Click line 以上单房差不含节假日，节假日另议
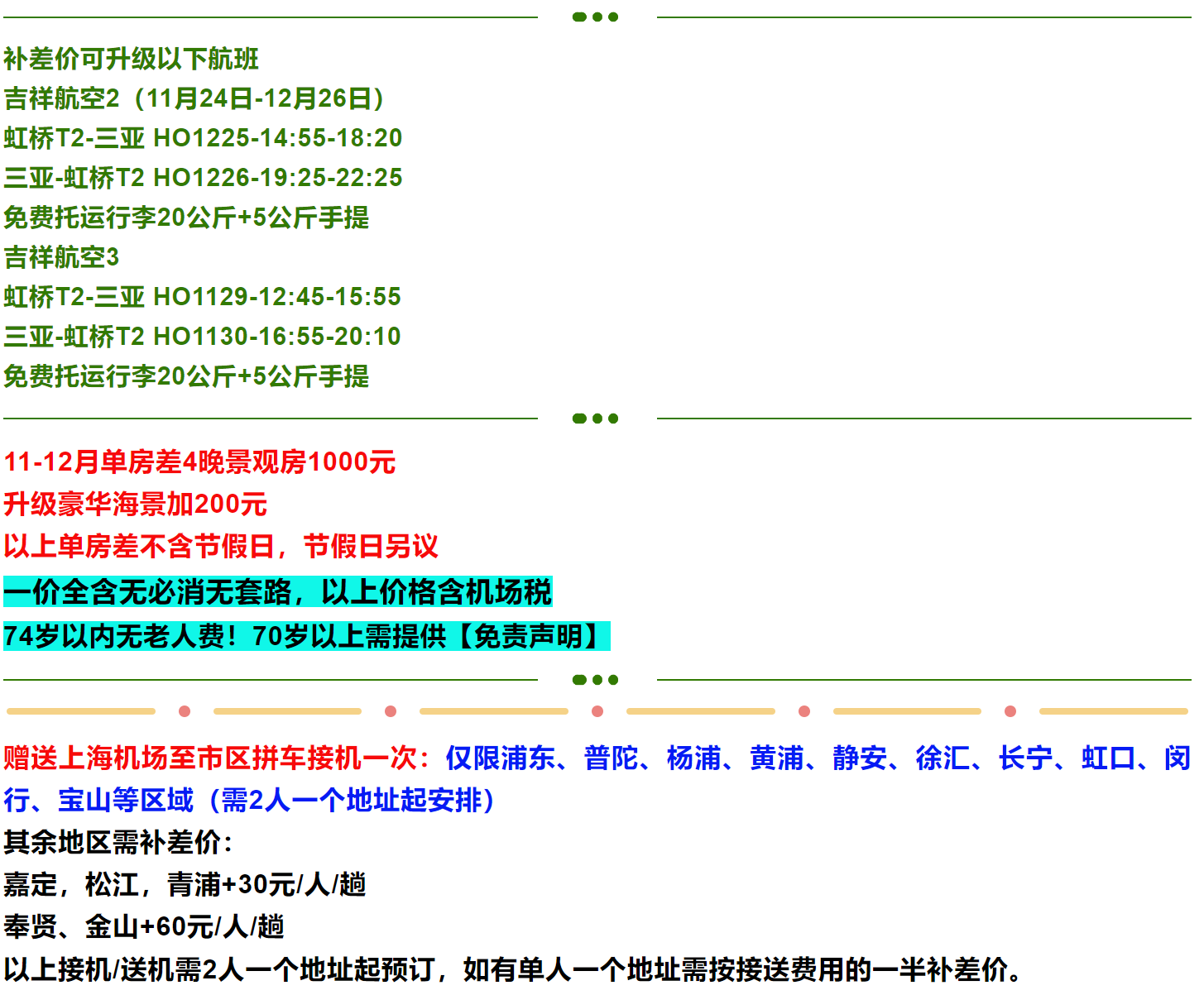The image size is (1204, 995). point(221,546)
